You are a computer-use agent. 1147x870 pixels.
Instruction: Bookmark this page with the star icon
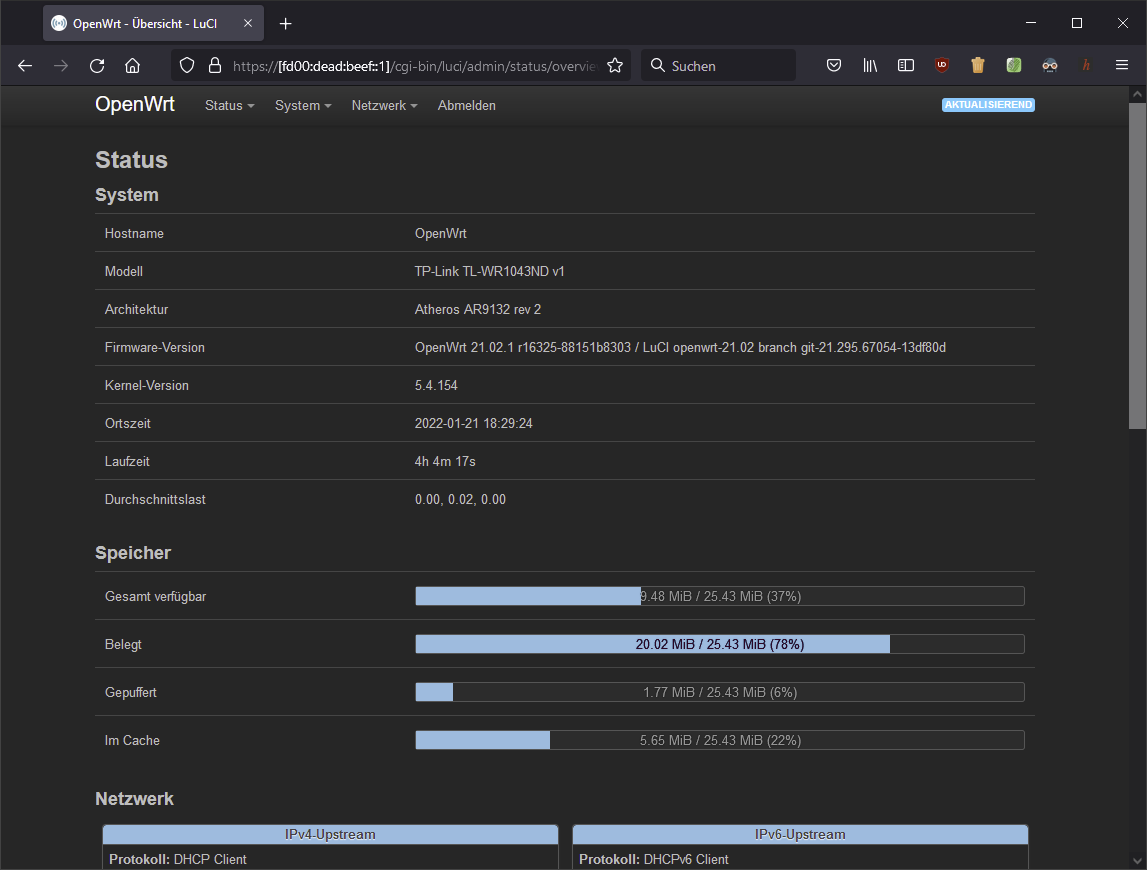point(615,66)
